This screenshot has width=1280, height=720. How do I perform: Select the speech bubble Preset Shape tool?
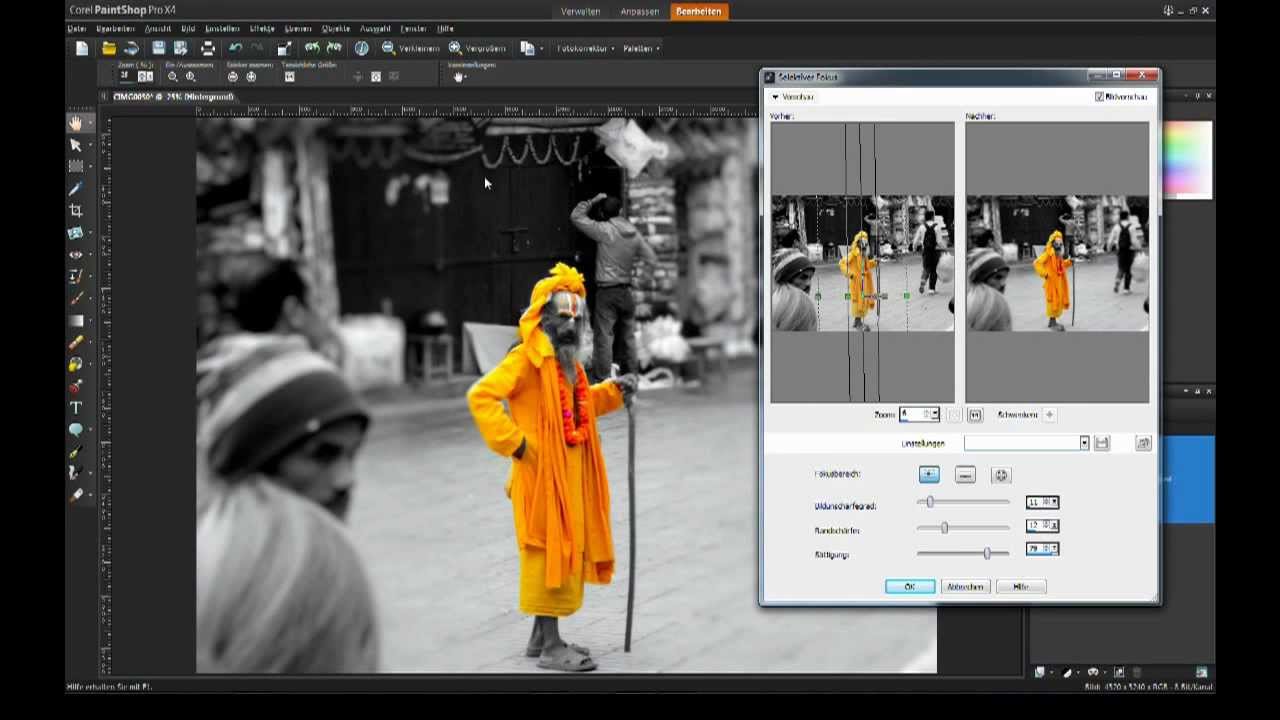(x=75, y=430)
